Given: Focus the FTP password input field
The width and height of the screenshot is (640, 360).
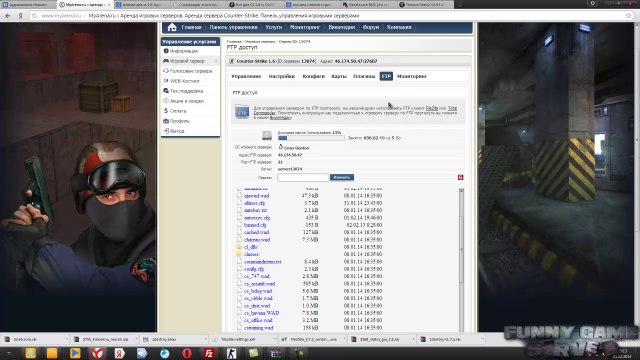Looking at the screenshot, I should click(303, 178).
